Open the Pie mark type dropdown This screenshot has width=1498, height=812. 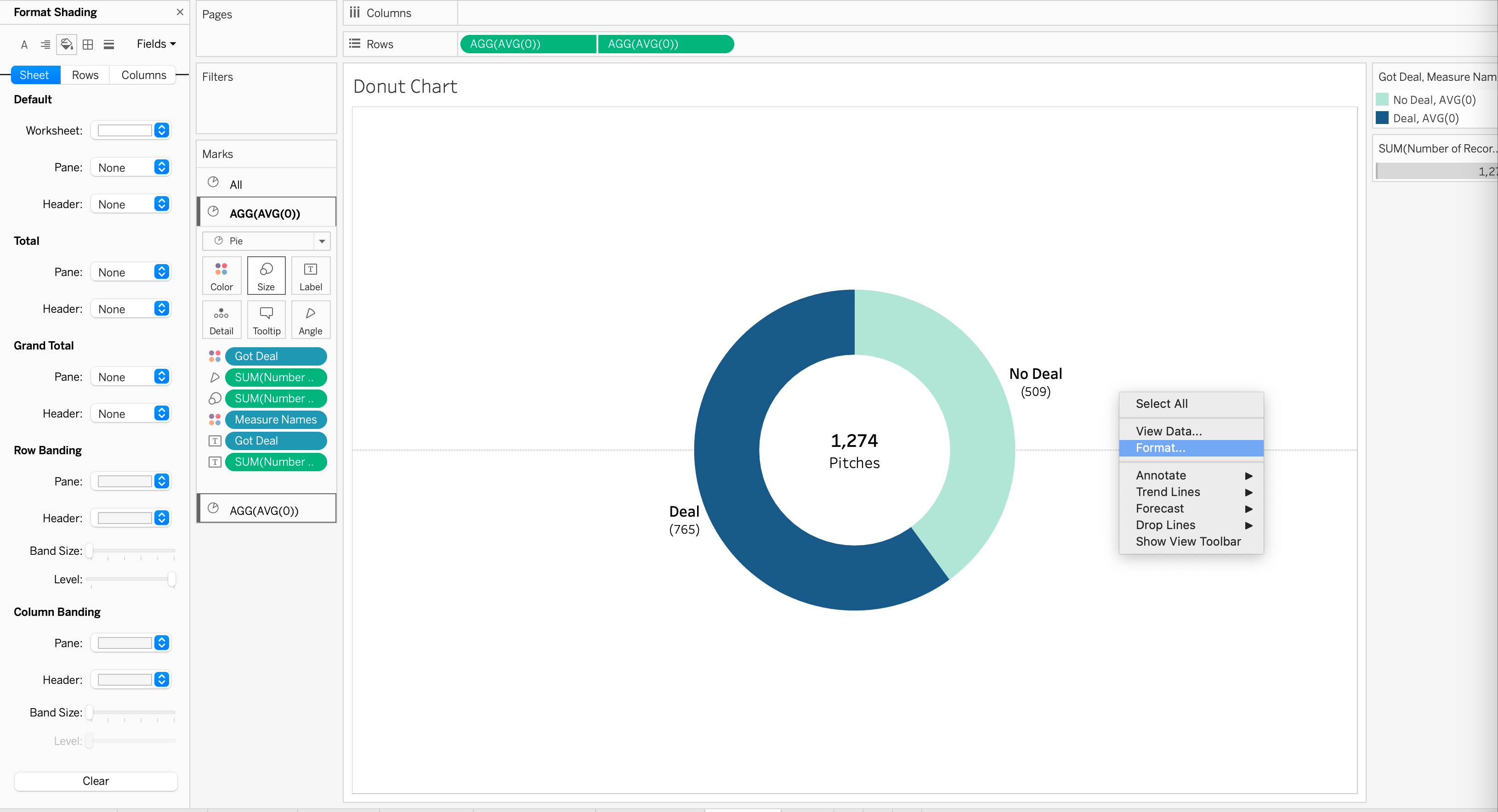pyautogui.click(x=266, y=241)
